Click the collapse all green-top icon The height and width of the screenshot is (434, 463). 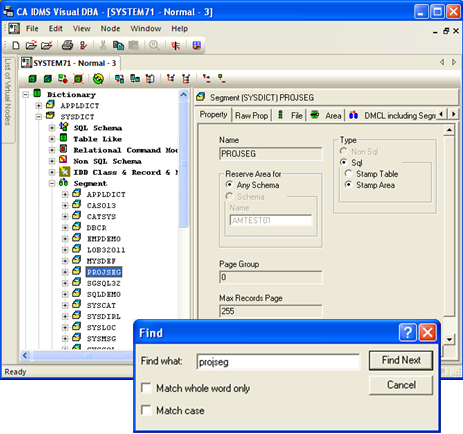tap(221, 79)
